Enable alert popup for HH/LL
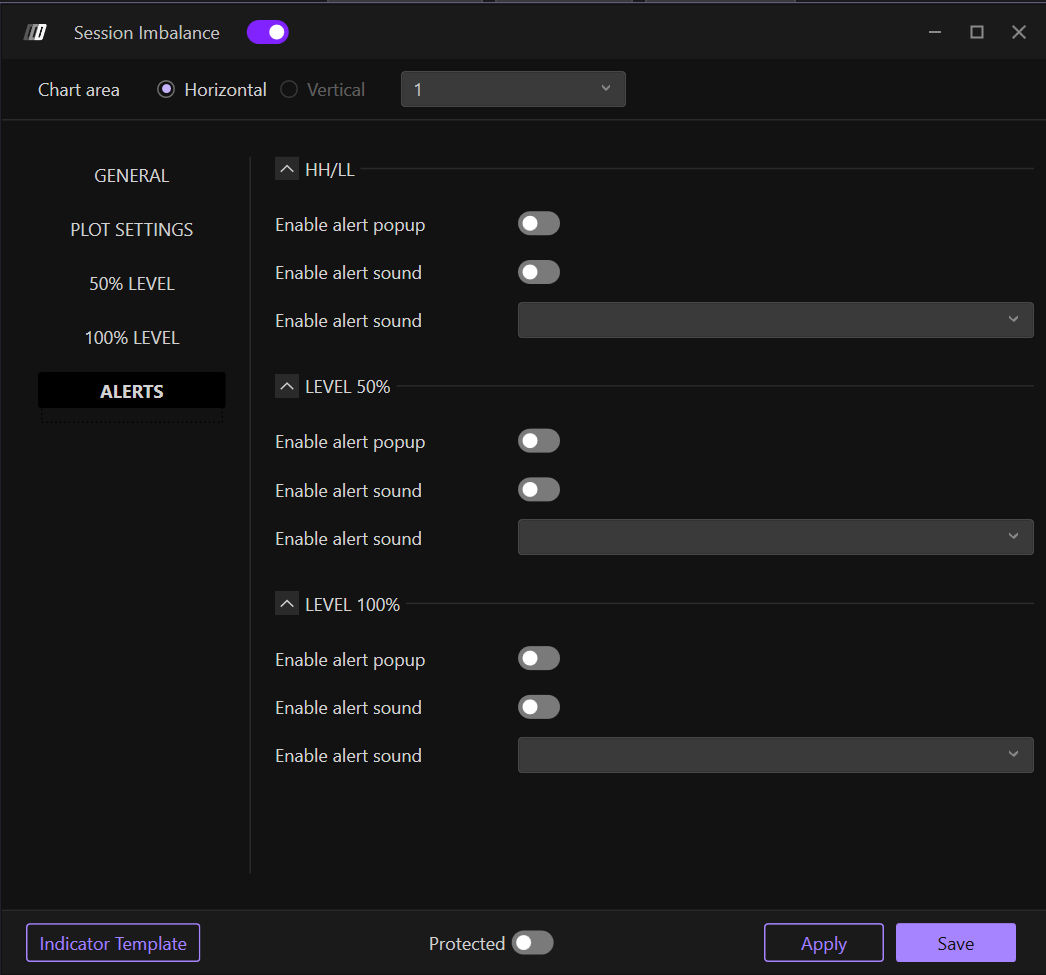Viewport: 1046px width, 975px height. (538, 224)
